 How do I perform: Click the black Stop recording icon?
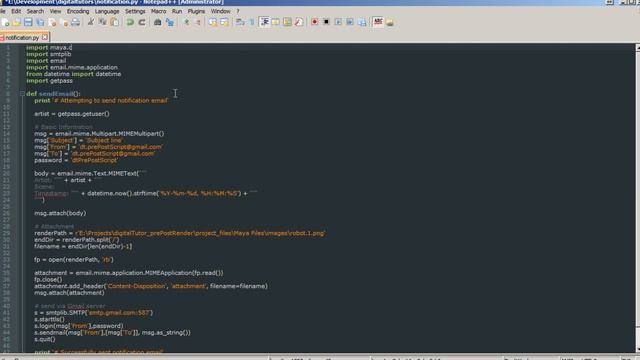326,22
